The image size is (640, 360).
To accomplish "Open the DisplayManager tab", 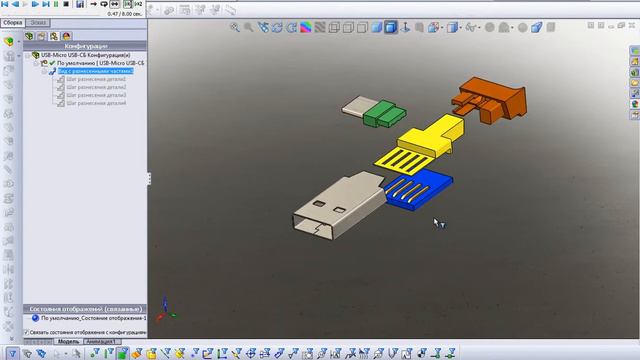I will (67, 36).
